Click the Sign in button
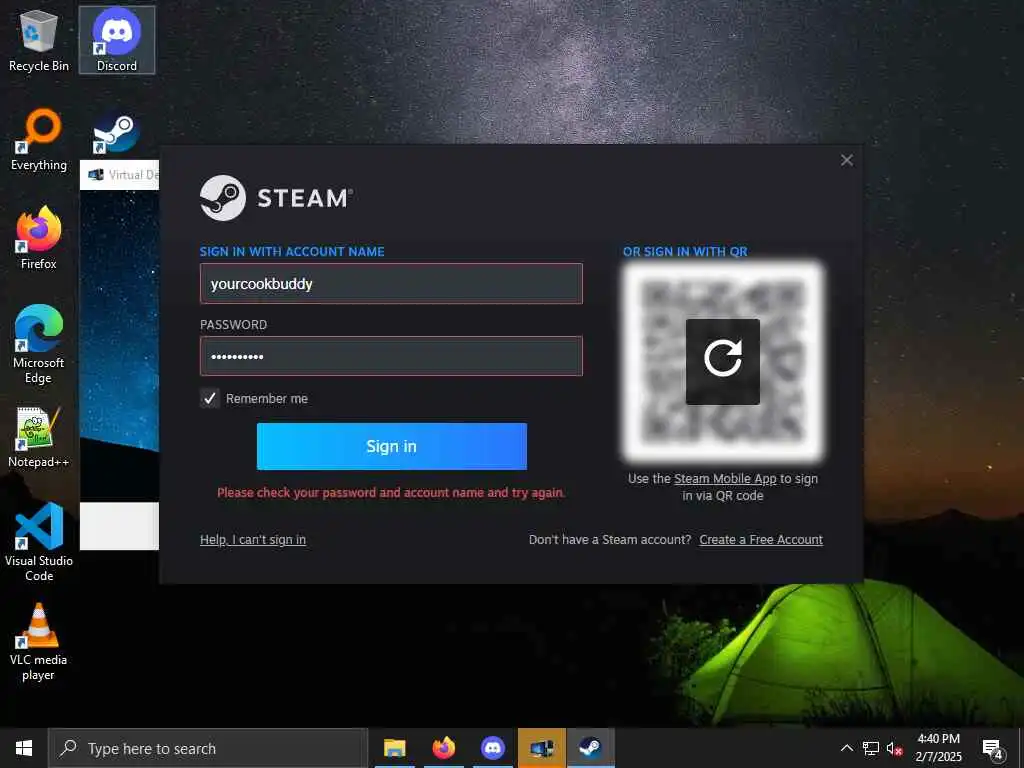Image resolution: width=1024 pixels, height=768 pixels. (x=391, y=446)
